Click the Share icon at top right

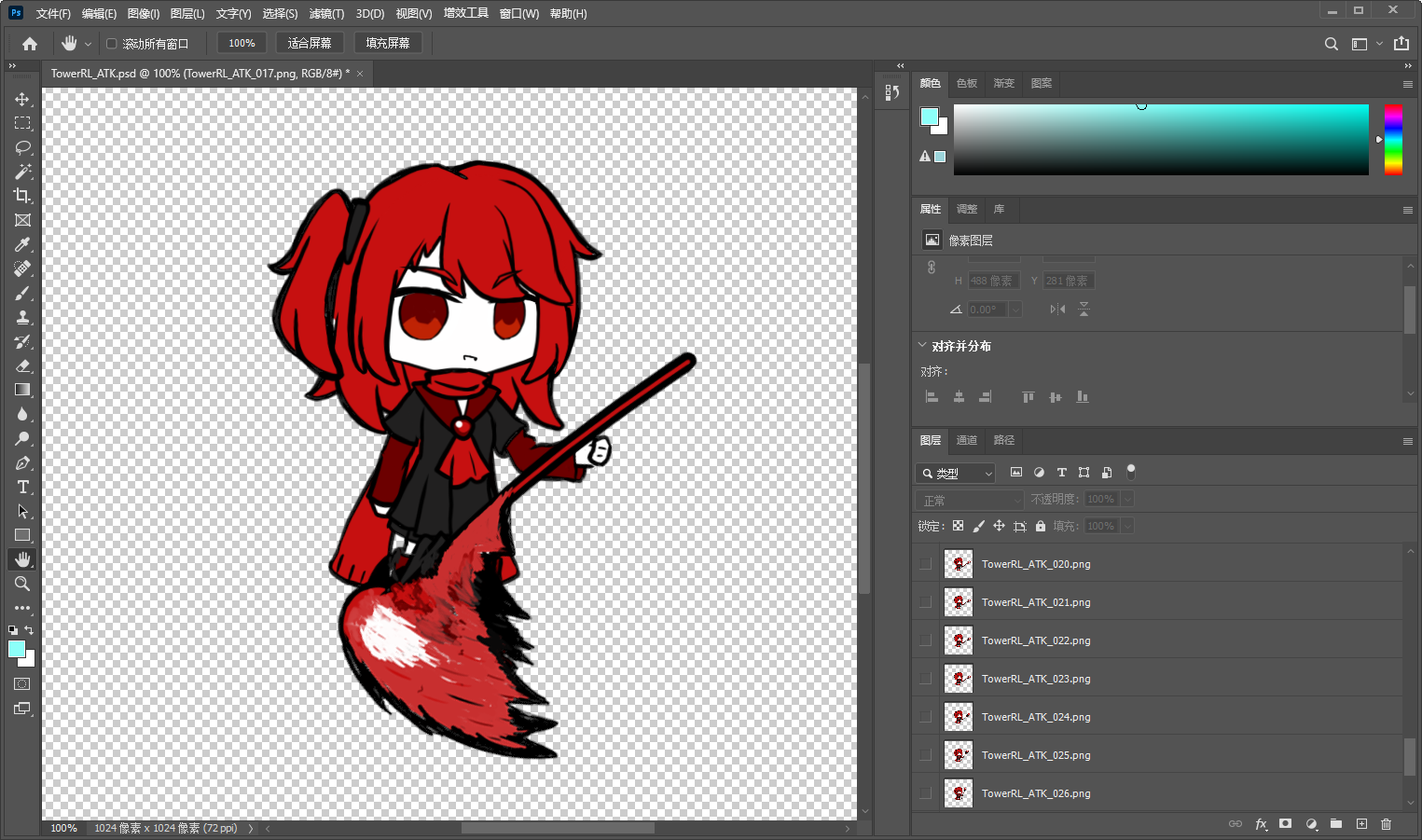click(1401, 44)
